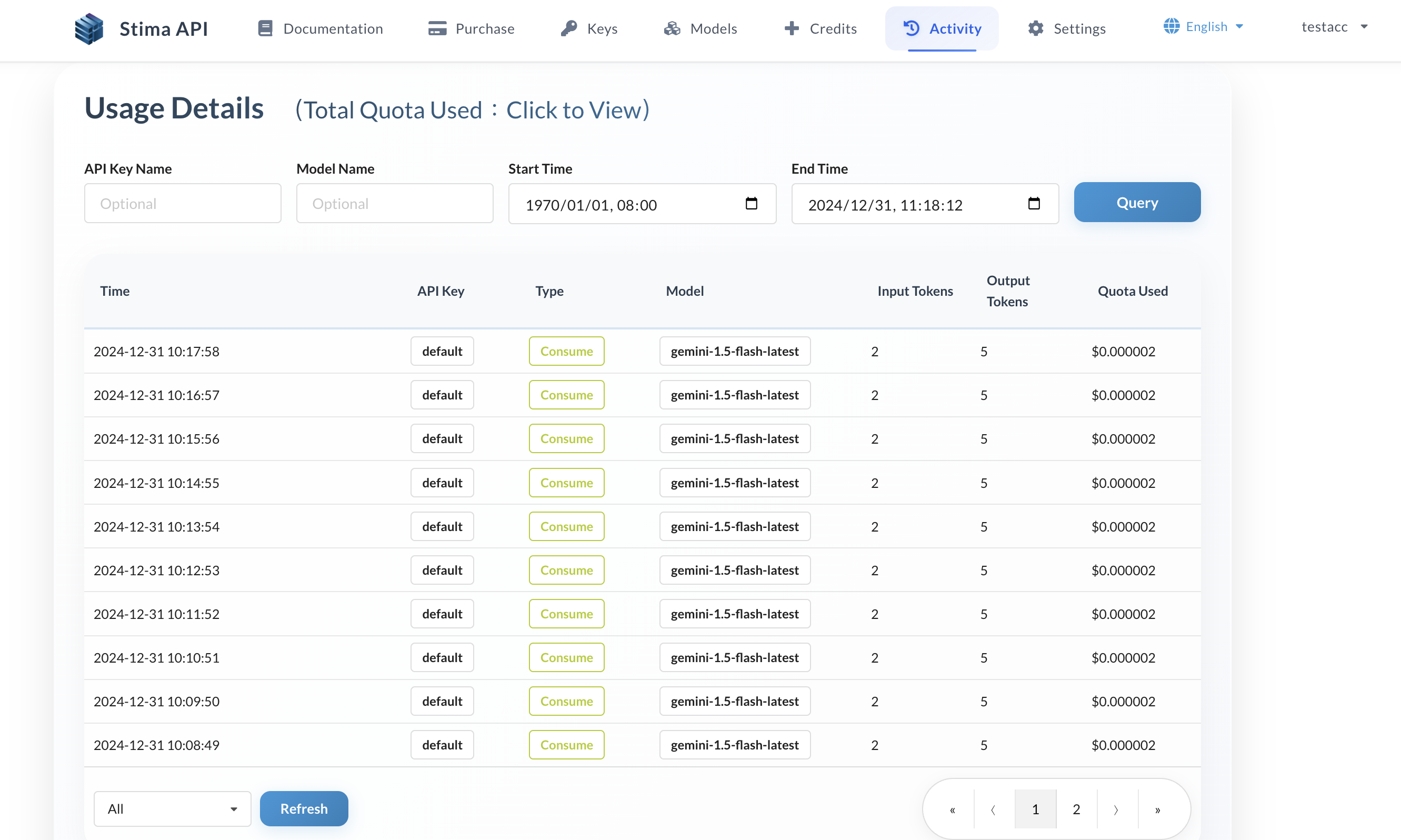Focus the API Key Name input field
1401x840 pixels.
182,204
